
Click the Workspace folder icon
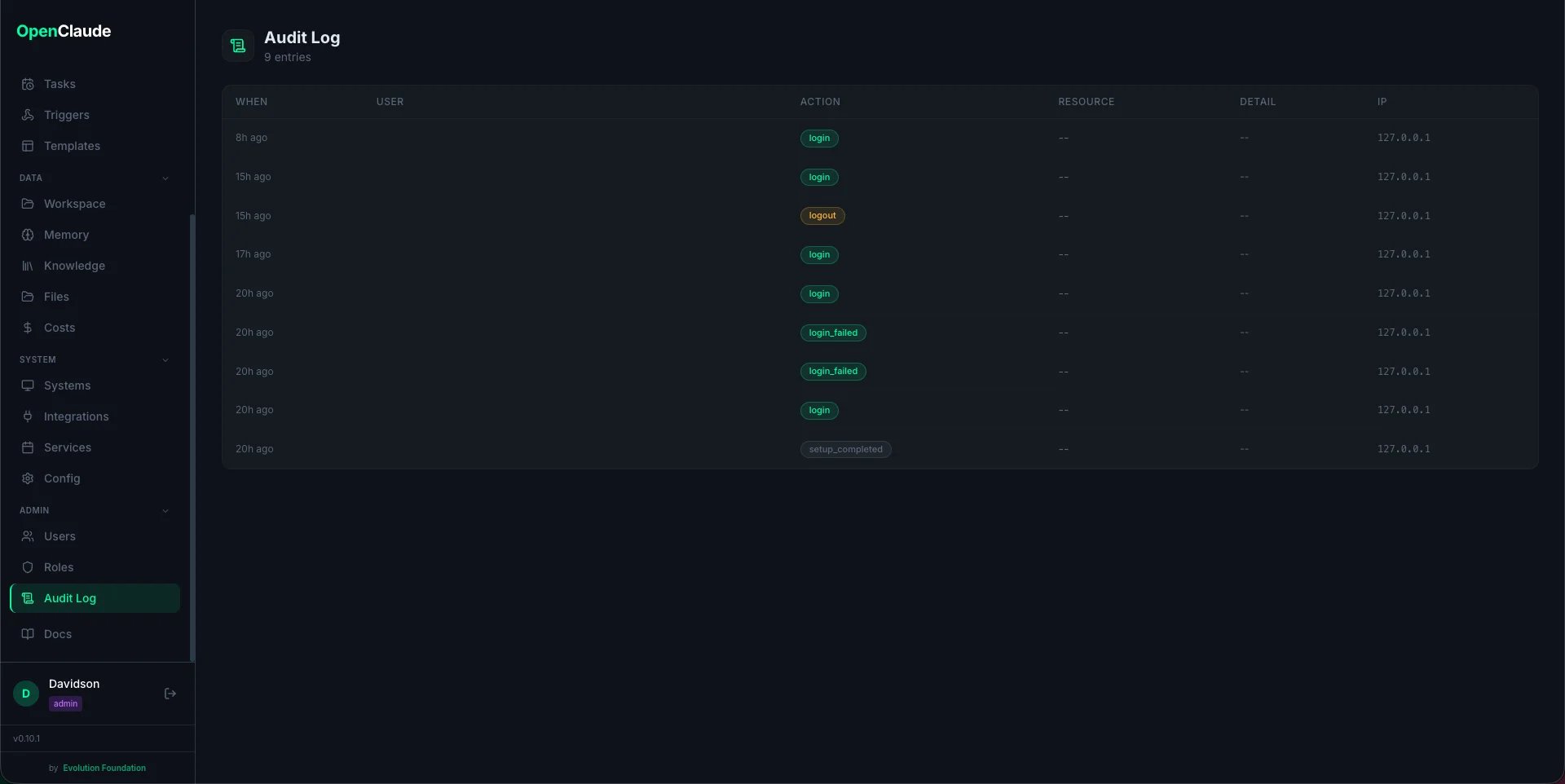pyautogui.click(x=28, y=204)
